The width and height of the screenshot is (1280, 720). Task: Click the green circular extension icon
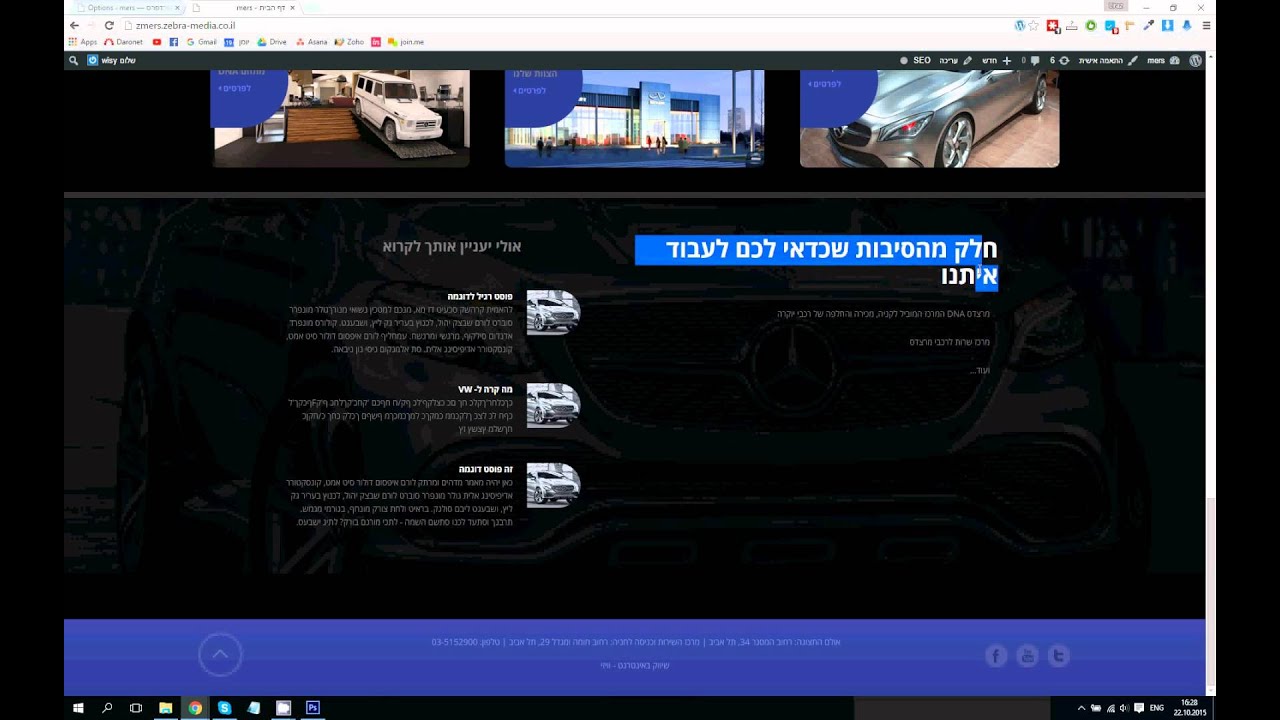[x=1091, y=25]
